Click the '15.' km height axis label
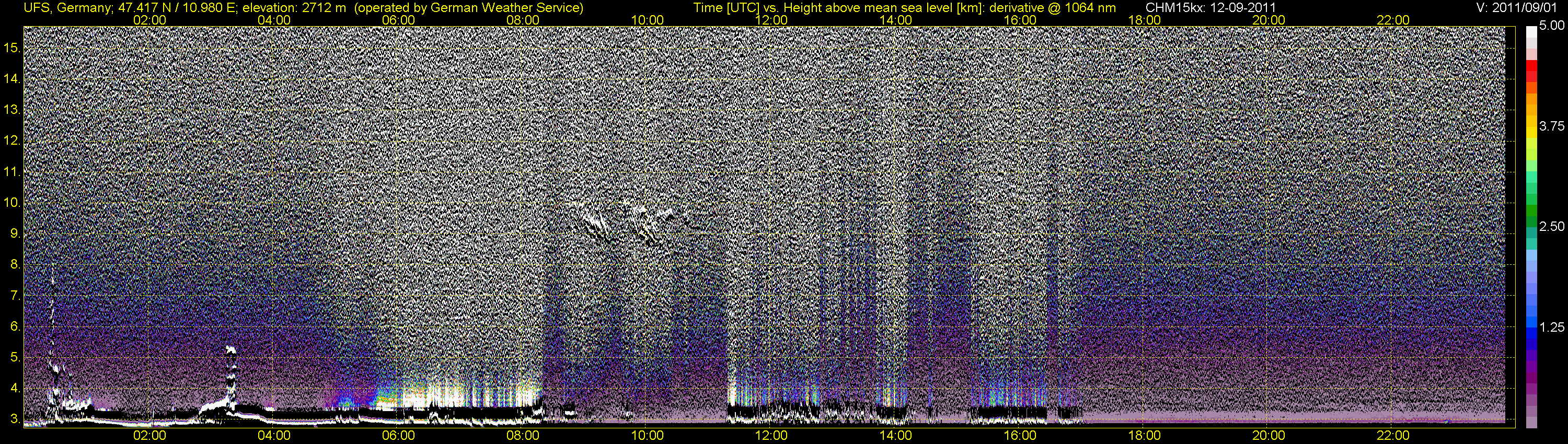Viewport: 1568px width, 444px height. pos(11,48)
